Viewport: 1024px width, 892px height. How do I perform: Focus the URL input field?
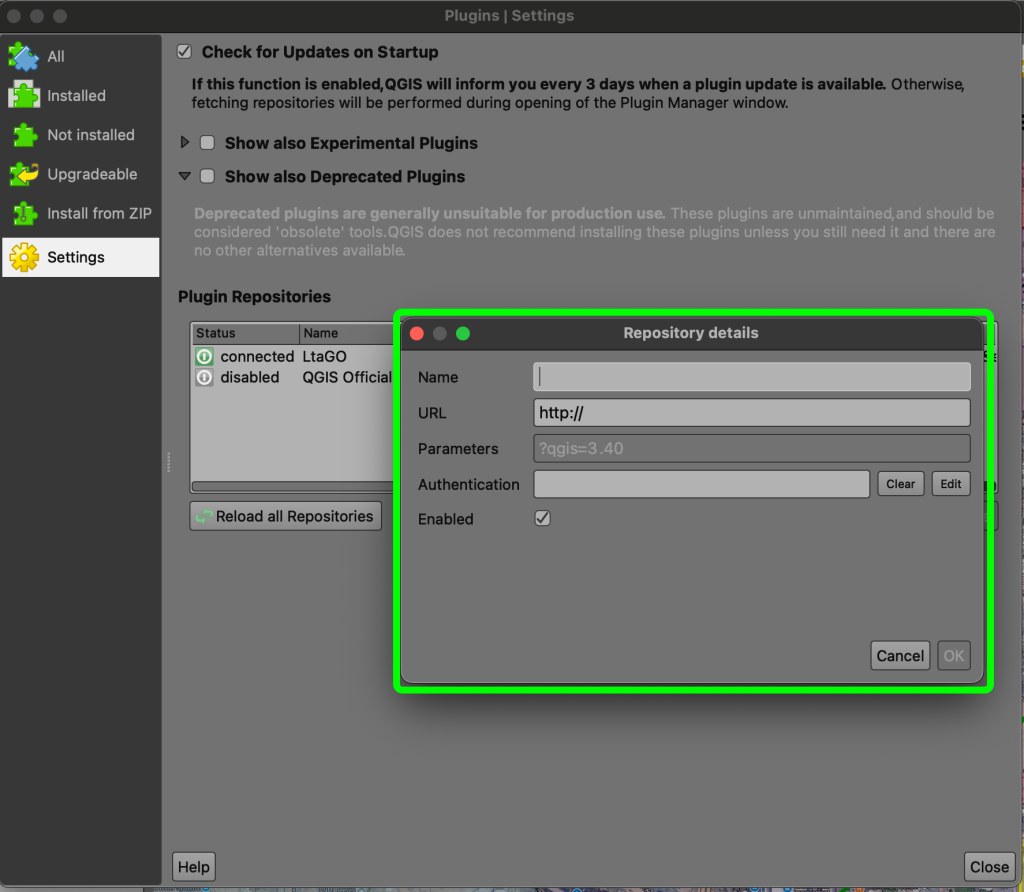pyautogui.click(x=751, y=413)
